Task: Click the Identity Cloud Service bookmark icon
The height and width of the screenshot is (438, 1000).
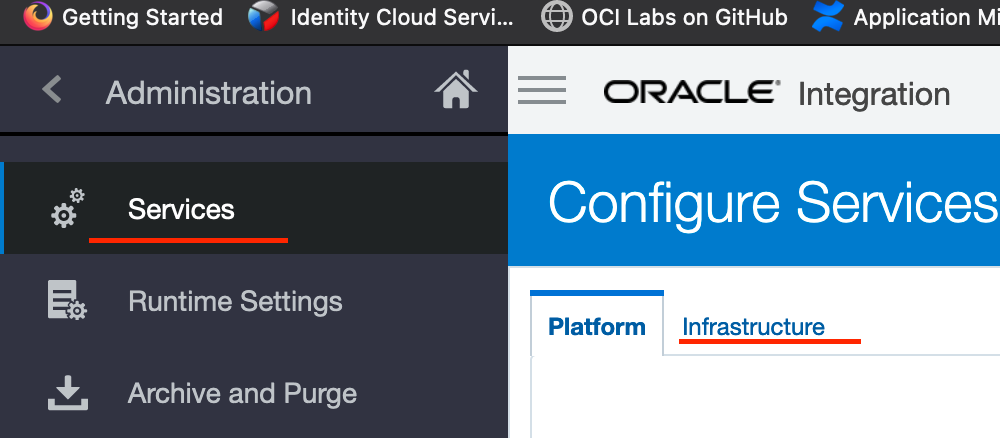Action: tap(264, 16)
